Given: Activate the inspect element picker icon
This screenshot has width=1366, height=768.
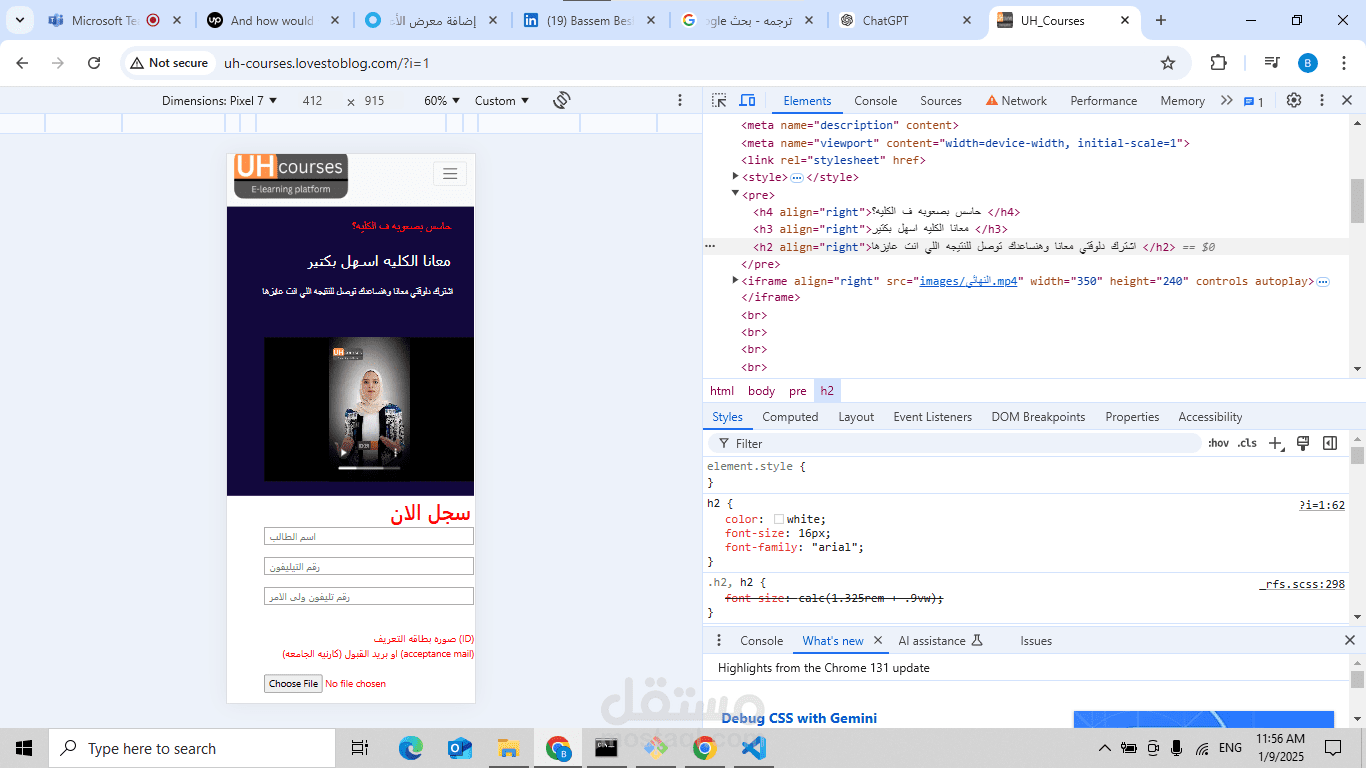Looking at the screenshot, I should (719, 101).
